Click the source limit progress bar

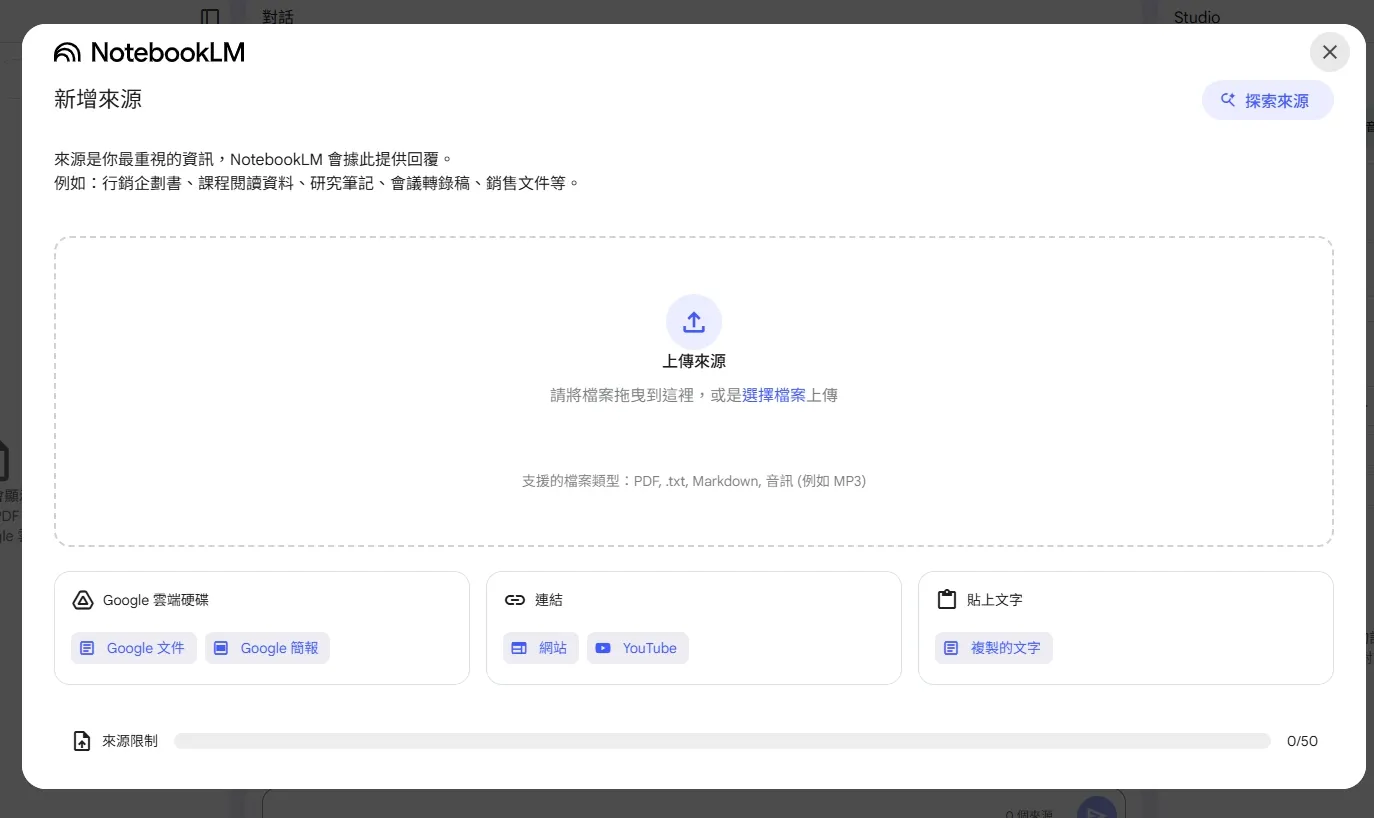[x=723, y=740]
